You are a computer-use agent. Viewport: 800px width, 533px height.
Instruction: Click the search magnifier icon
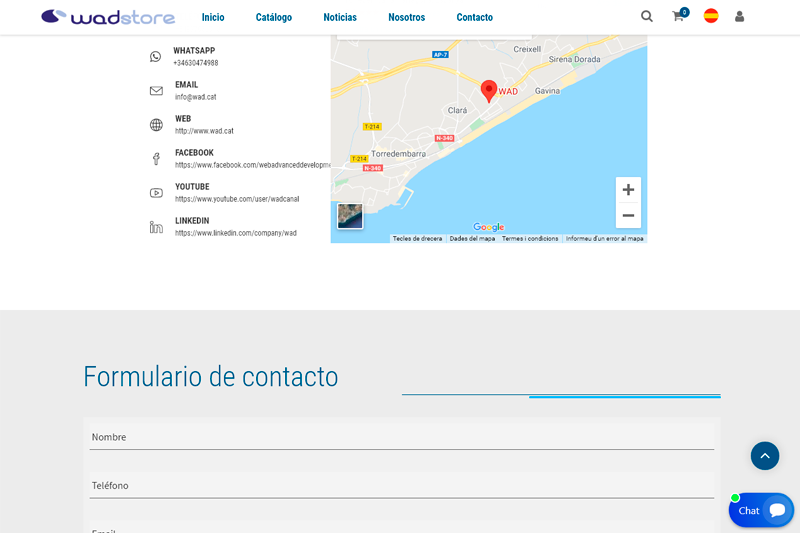pos(647,16)
